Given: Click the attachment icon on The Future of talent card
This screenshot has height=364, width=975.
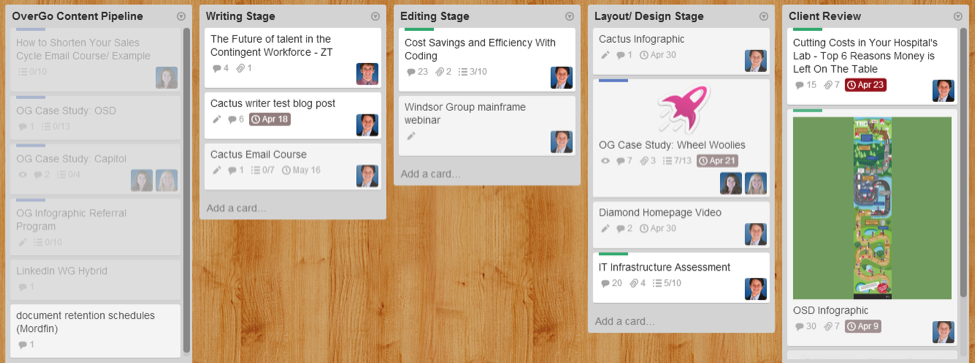Looking at the screenshot, I should tap(241, 68).
